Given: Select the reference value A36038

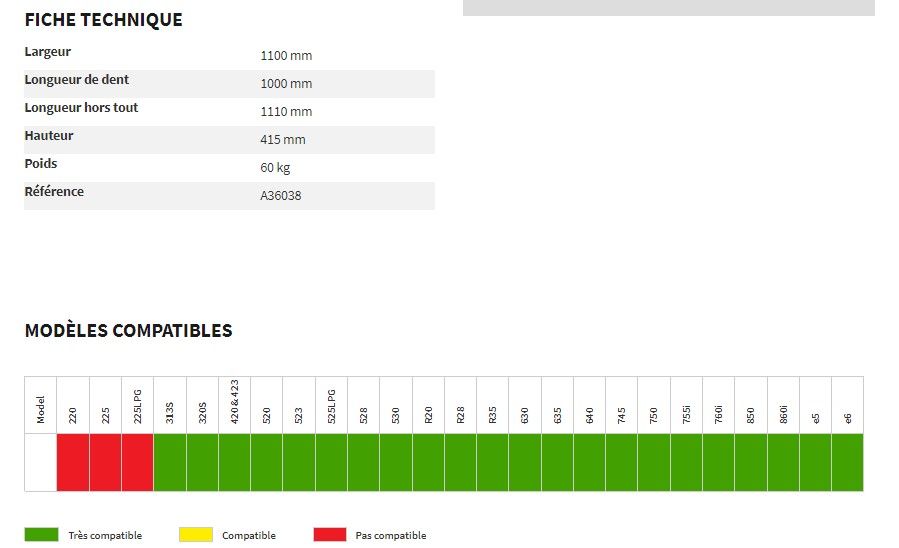Looking at the screenshot, I should pos(280,196).
